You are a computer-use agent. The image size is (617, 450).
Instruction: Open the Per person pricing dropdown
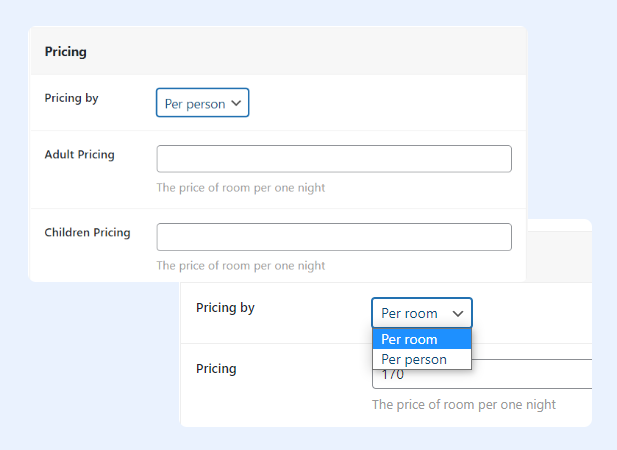(x=202, y=103)
